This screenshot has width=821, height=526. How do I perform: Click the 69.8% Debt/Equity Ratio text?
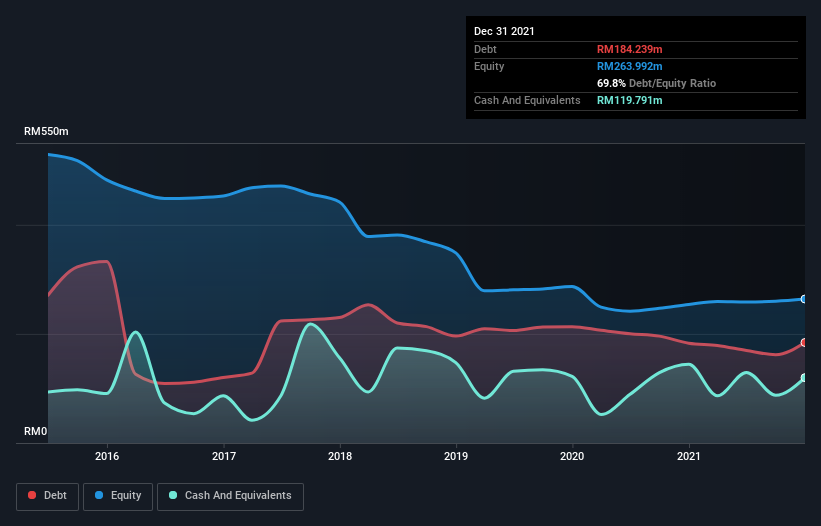coord(656,83)
